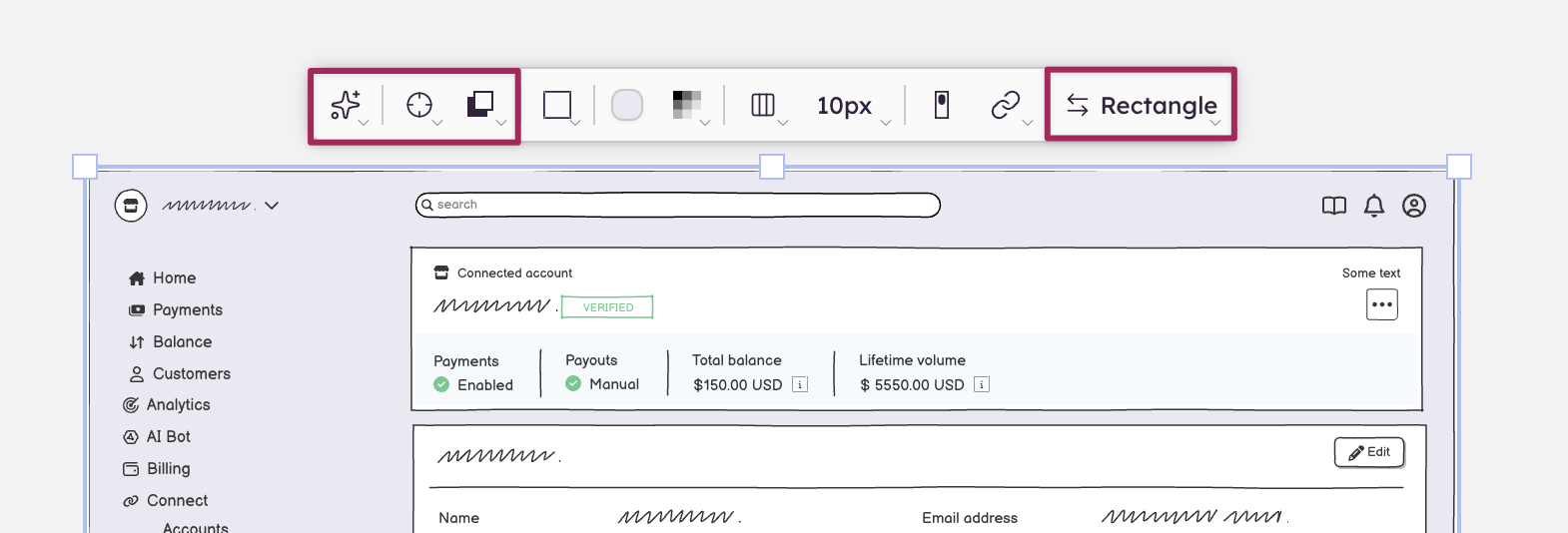Select the border square outline tool
The height and width of the screenshot is (533, 1568).
(557, 105)
